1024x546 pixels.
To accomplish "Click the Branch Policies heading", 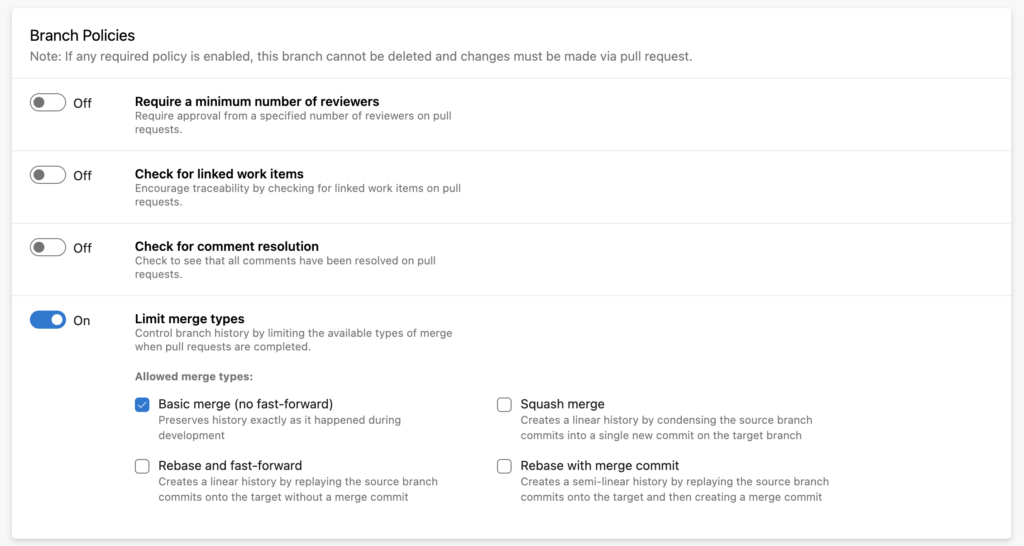I will pyautogui.click(x=82, y=35).
